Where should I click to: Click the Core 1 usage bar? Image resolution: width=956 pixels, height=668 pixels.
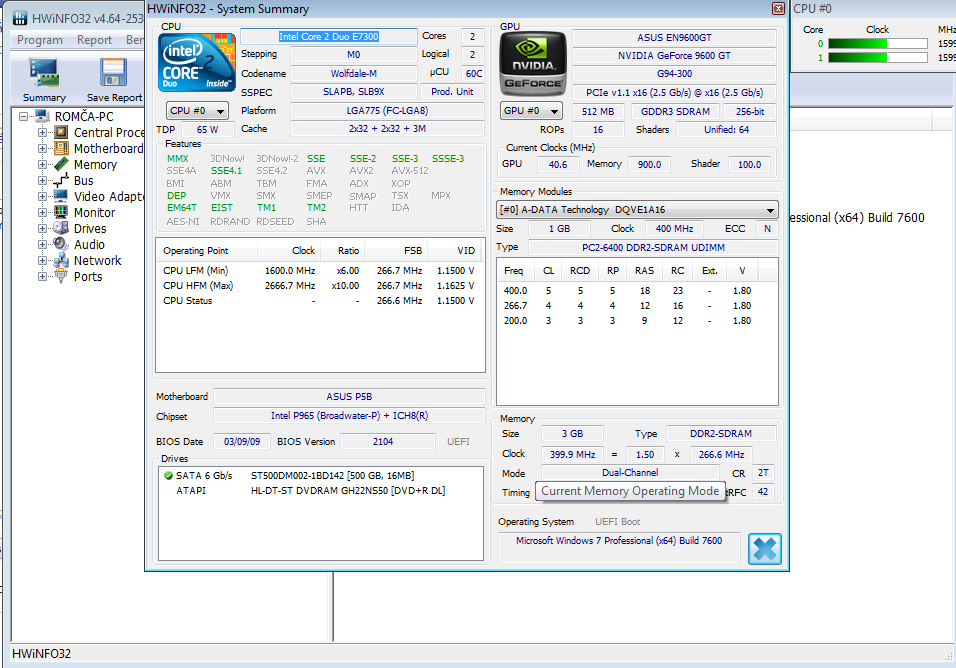[877, 57]
